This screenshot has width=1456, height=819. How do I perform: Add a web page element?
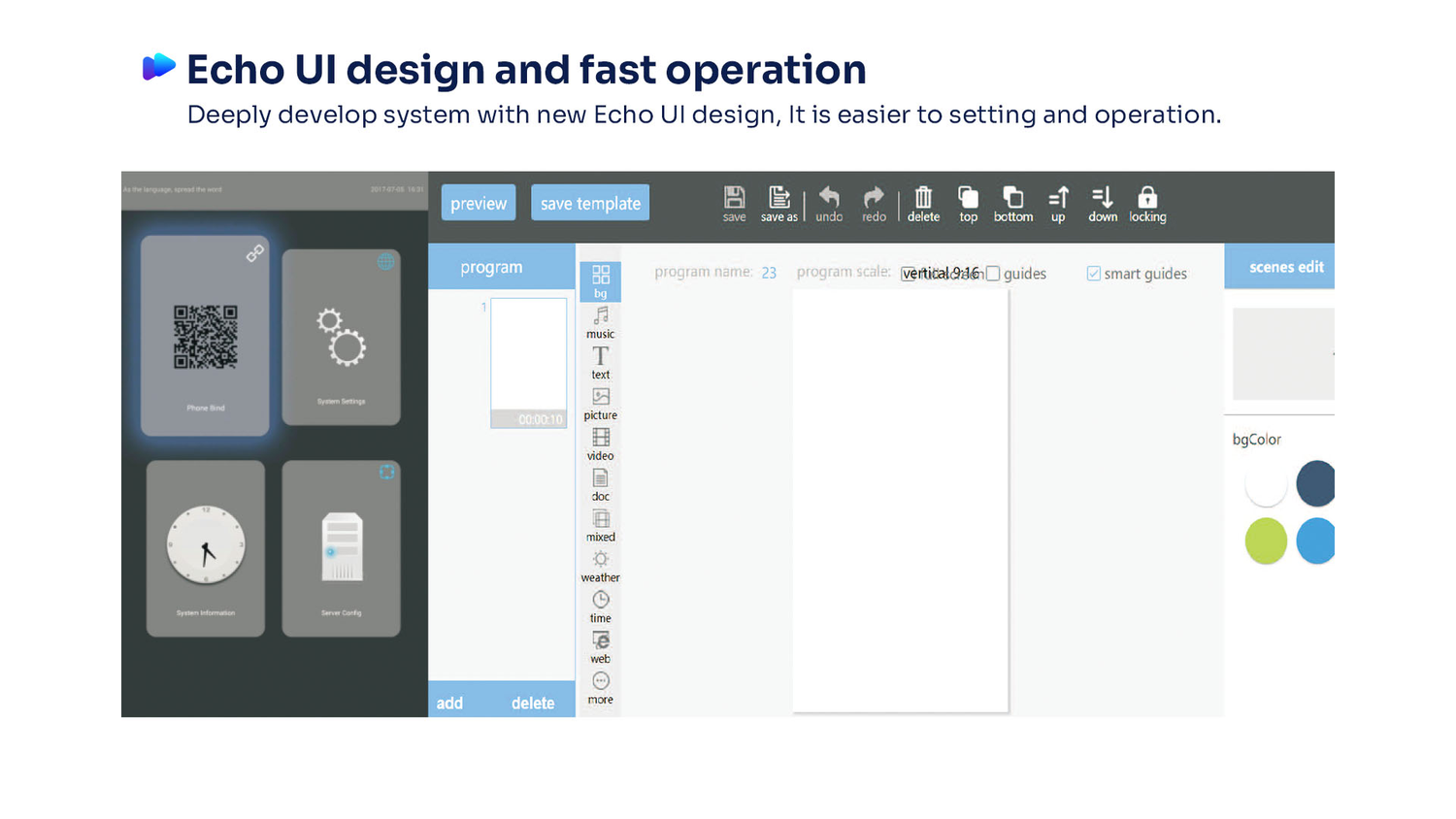601,647
